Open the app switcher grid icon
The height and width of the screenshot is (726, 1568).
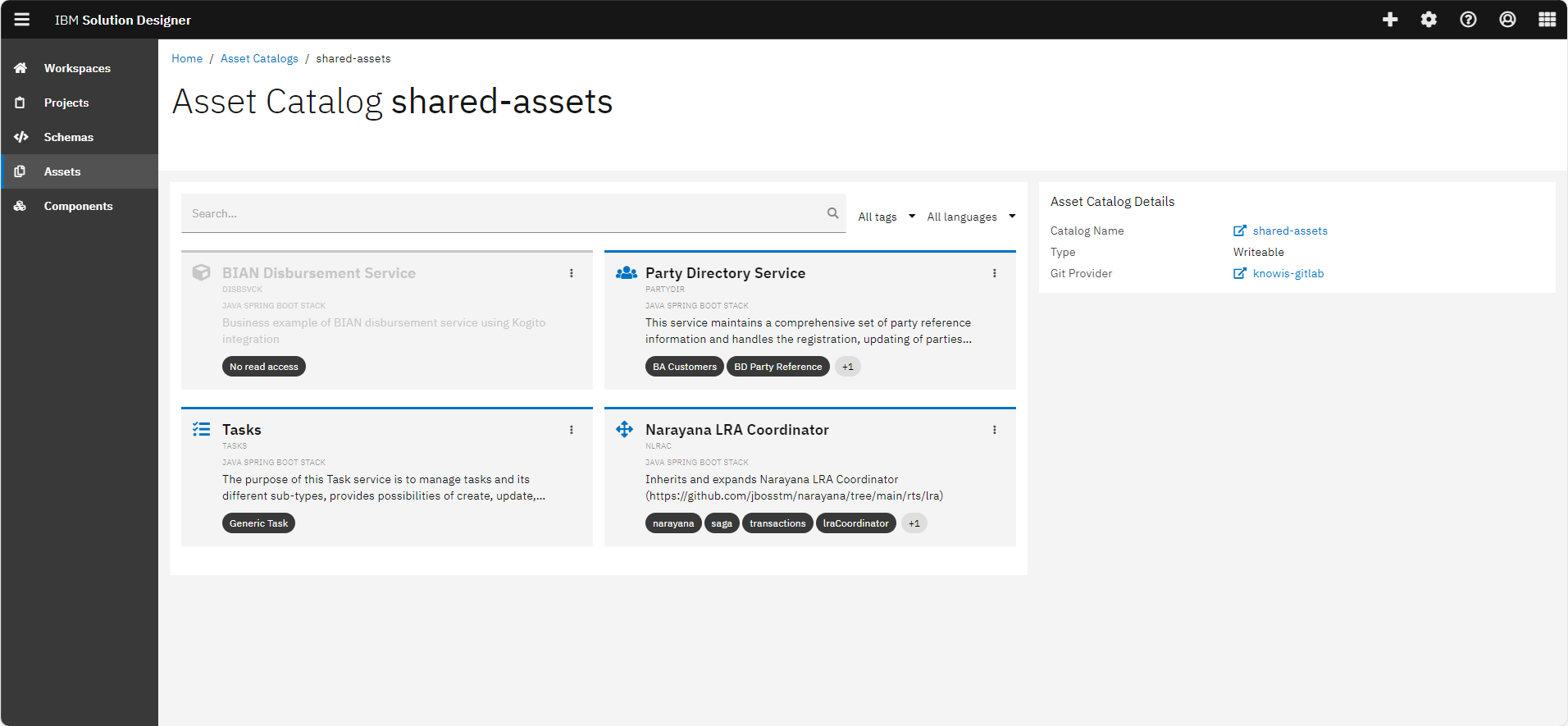(x=1547, y=20)
